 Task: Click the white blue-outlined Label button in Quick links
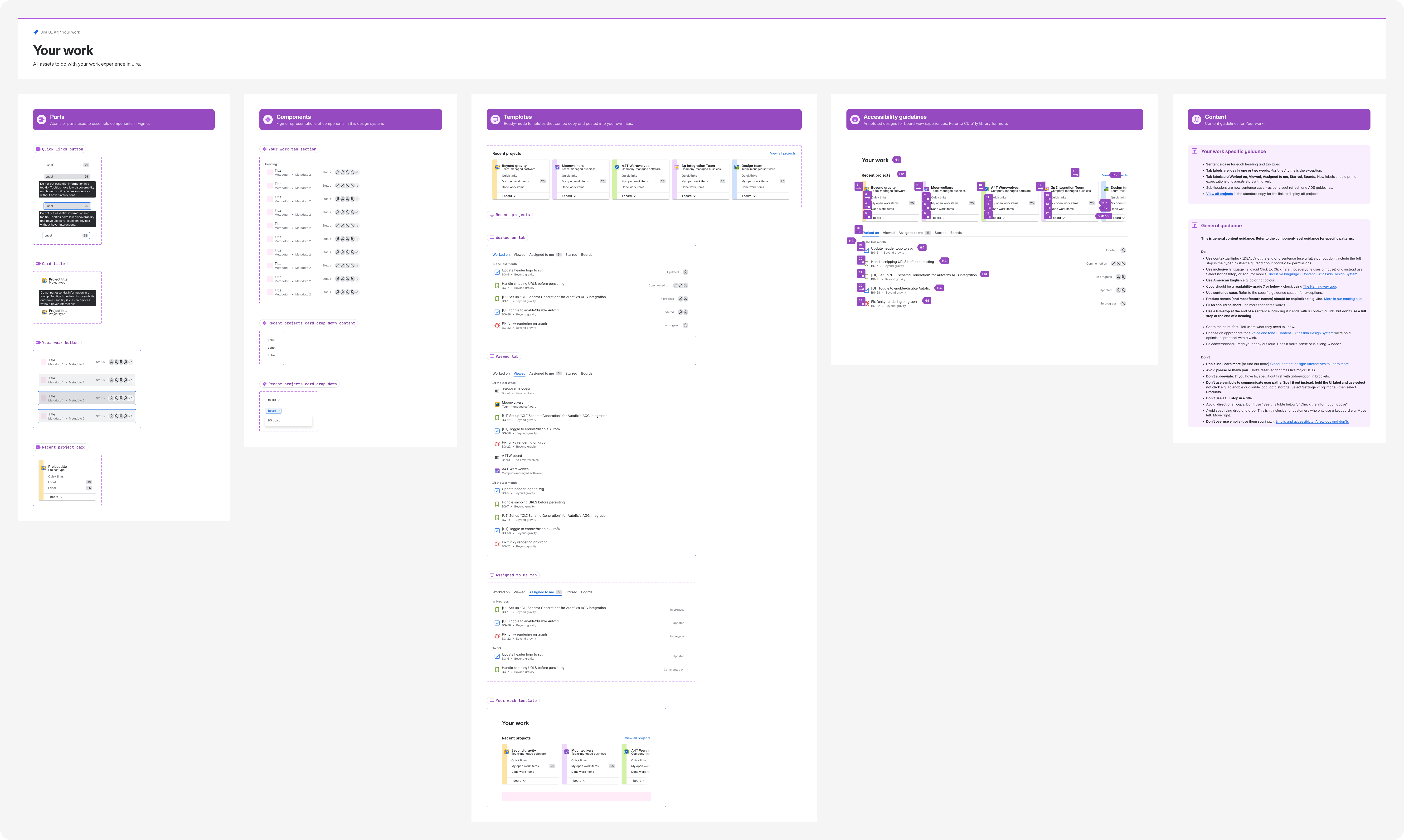66,236
